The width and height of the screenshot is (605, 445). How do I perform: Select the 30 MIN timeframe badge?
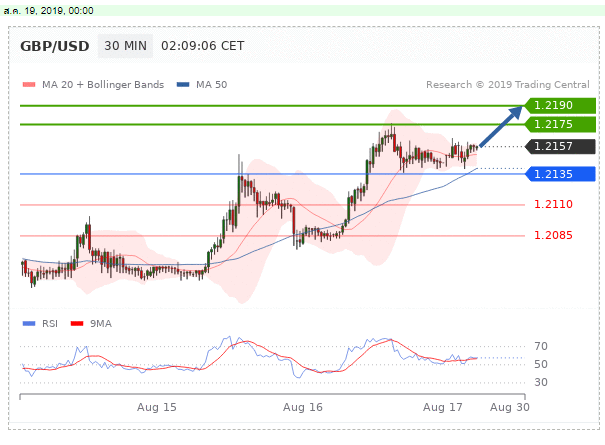coord(125,46)
